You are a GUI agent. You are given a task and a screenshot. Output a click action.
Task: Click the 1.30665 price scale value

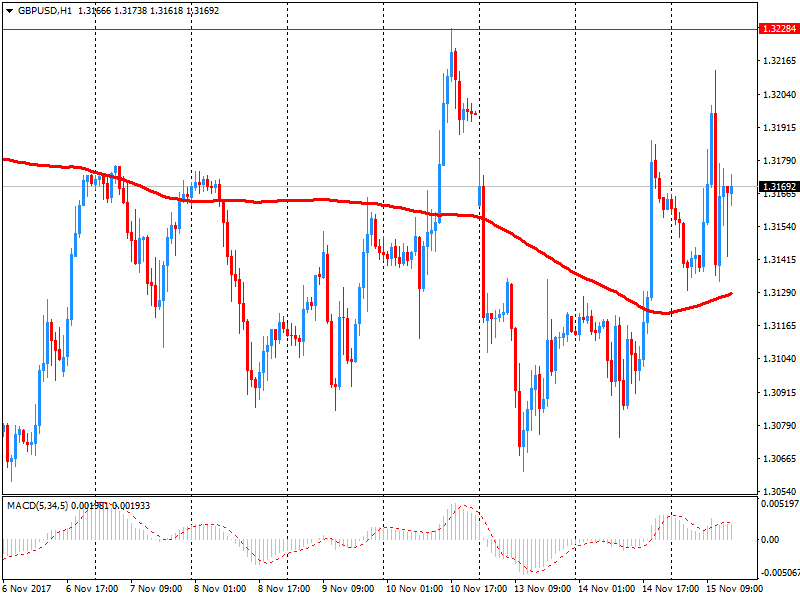click(779, 459)
